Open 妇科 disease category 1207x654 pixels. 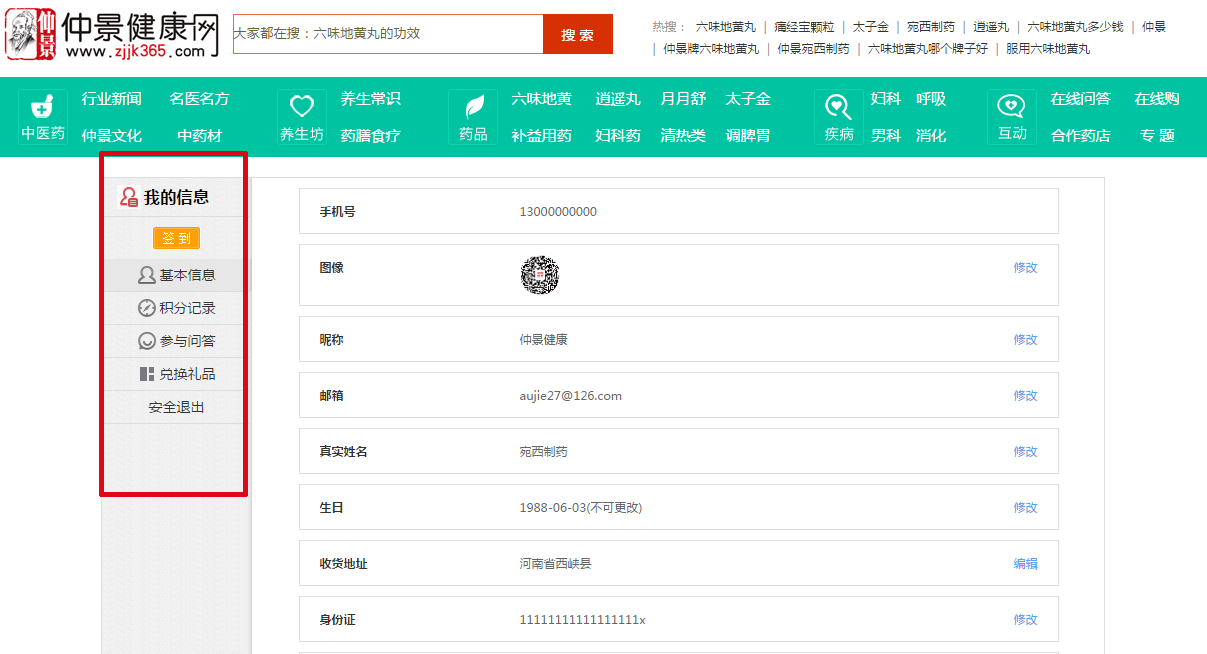click(886, 99)
